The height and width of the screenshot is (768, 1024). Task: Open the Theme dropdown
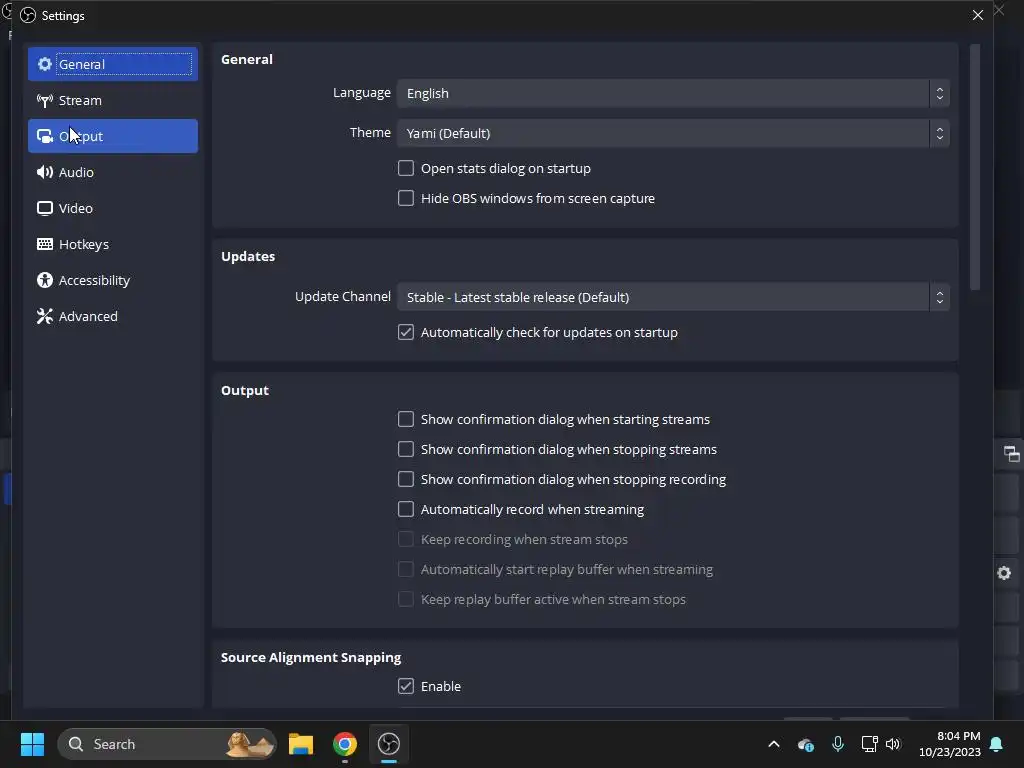click(673, 133)
